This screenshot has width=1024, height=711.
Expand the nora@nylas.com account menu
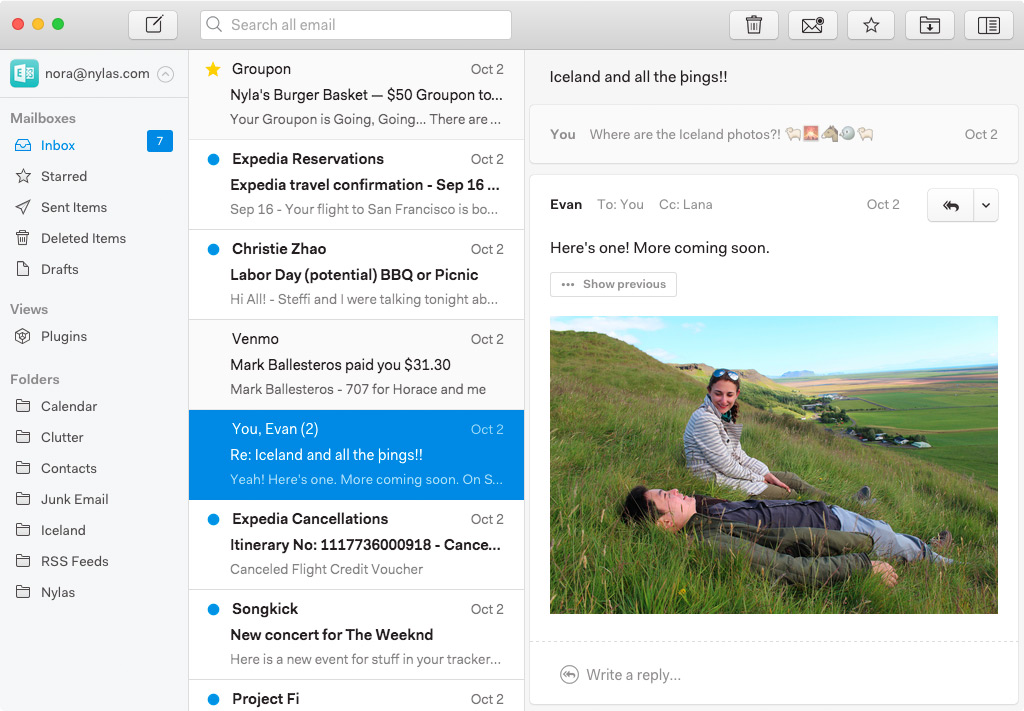pyautogui.click(x=164, y=73)
